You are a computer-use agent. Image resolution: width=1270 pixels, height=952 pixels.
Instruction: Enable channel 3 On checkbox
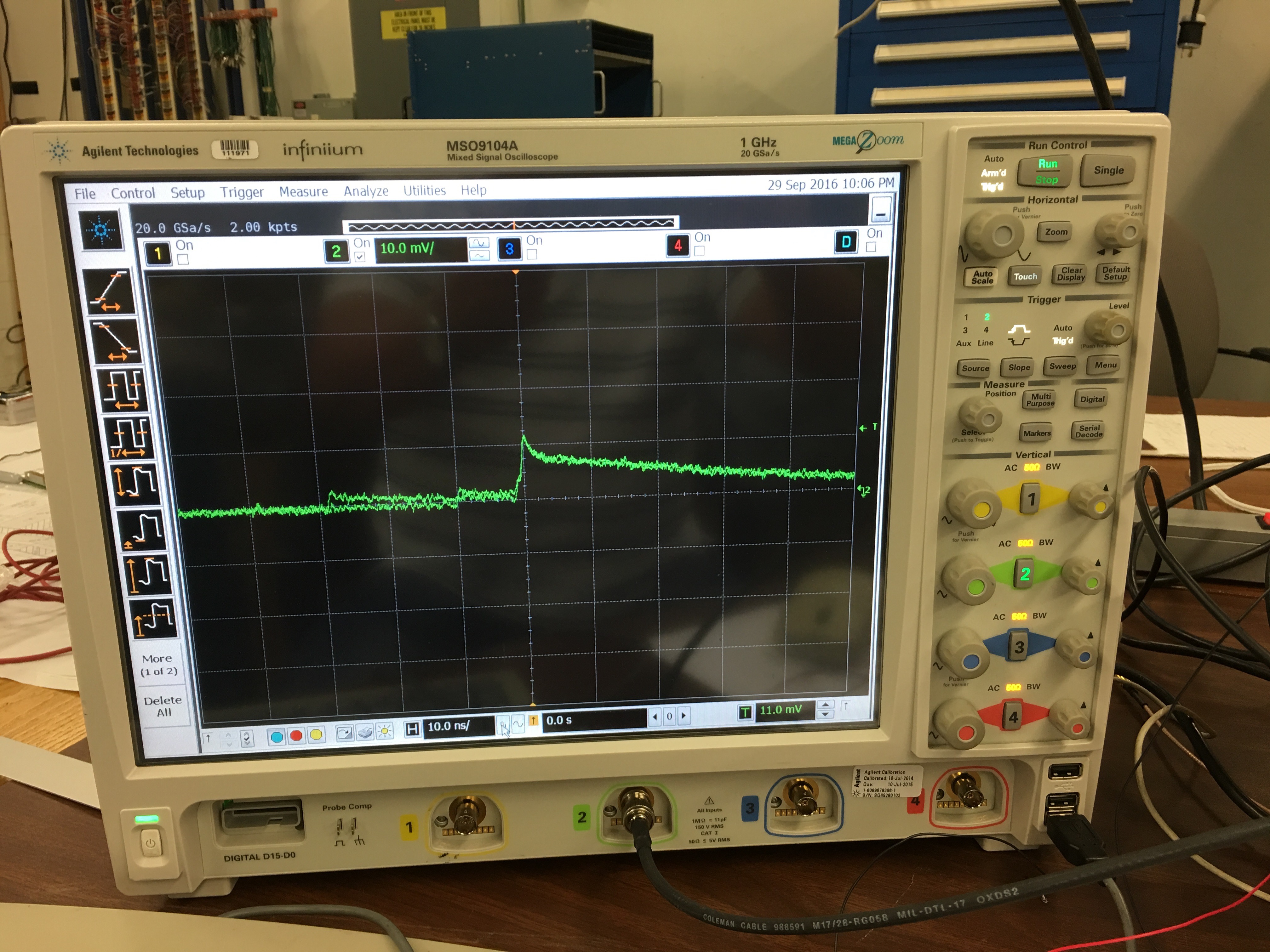(x=532, y=254)
